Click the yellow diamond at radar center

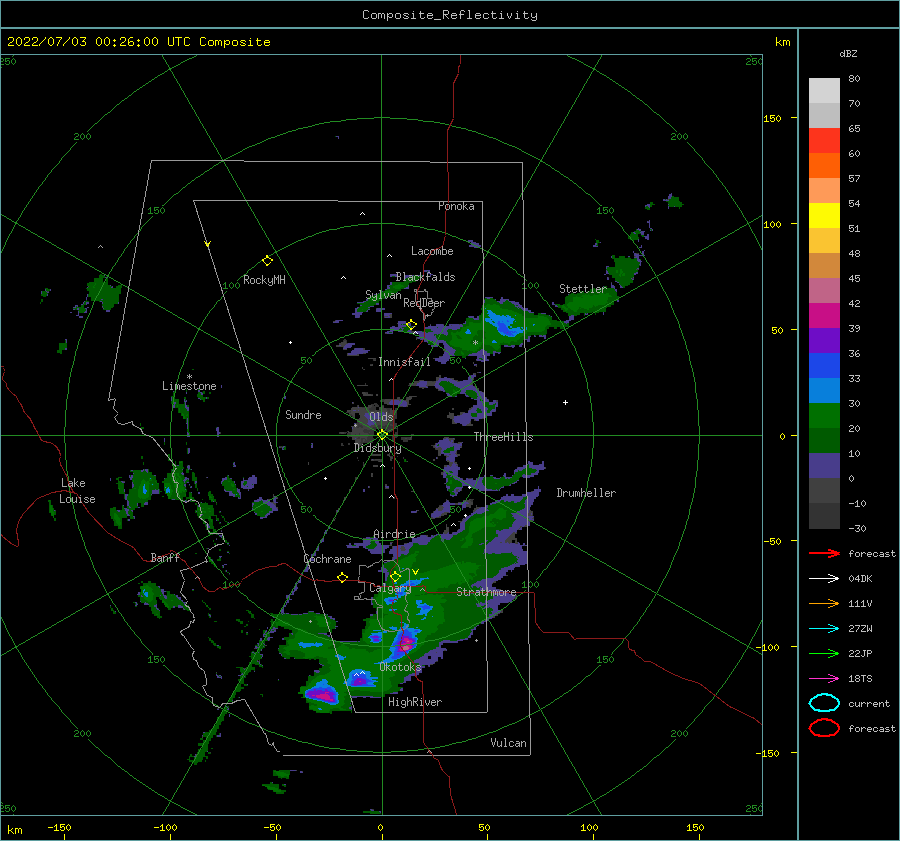coord(382,435)
